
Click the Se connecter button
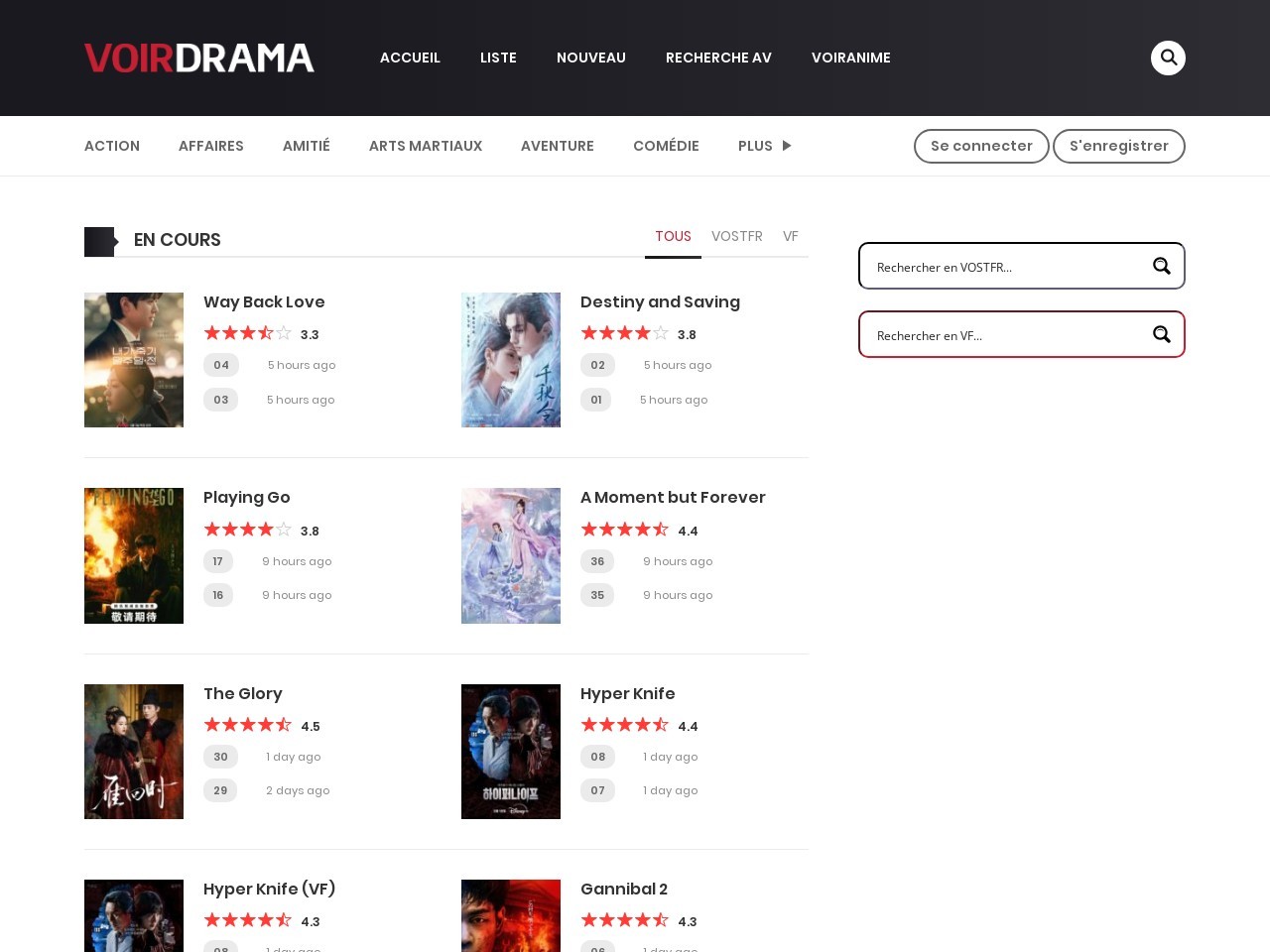click(x=981, y=146)
